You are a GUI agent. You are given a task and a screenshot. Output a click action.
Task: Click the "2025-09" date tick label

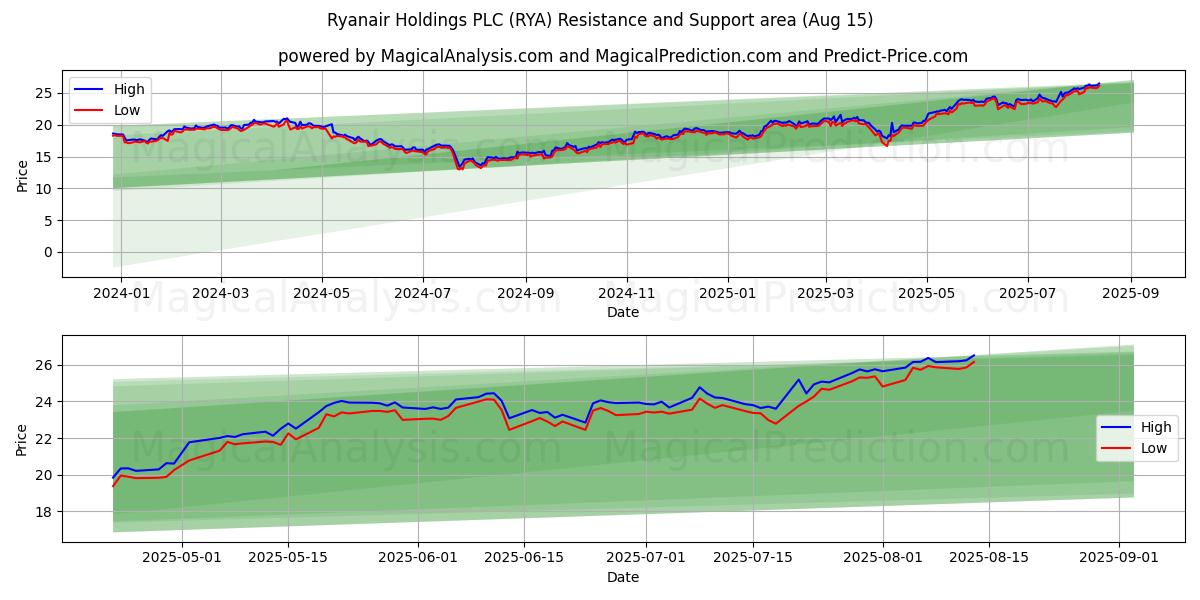[1131, 294]
